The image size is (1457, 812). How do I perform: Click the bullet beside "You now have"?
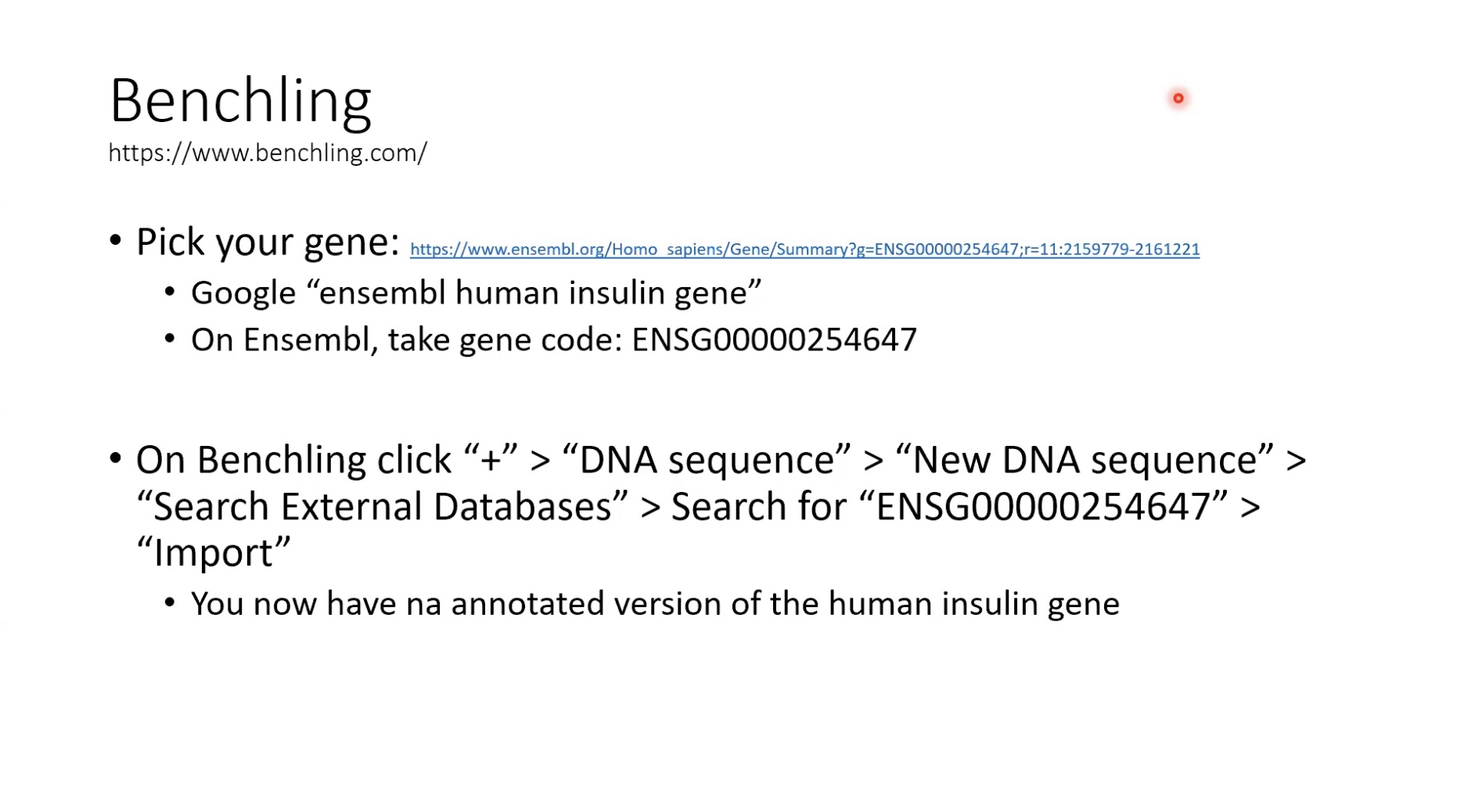pos(170,603)
